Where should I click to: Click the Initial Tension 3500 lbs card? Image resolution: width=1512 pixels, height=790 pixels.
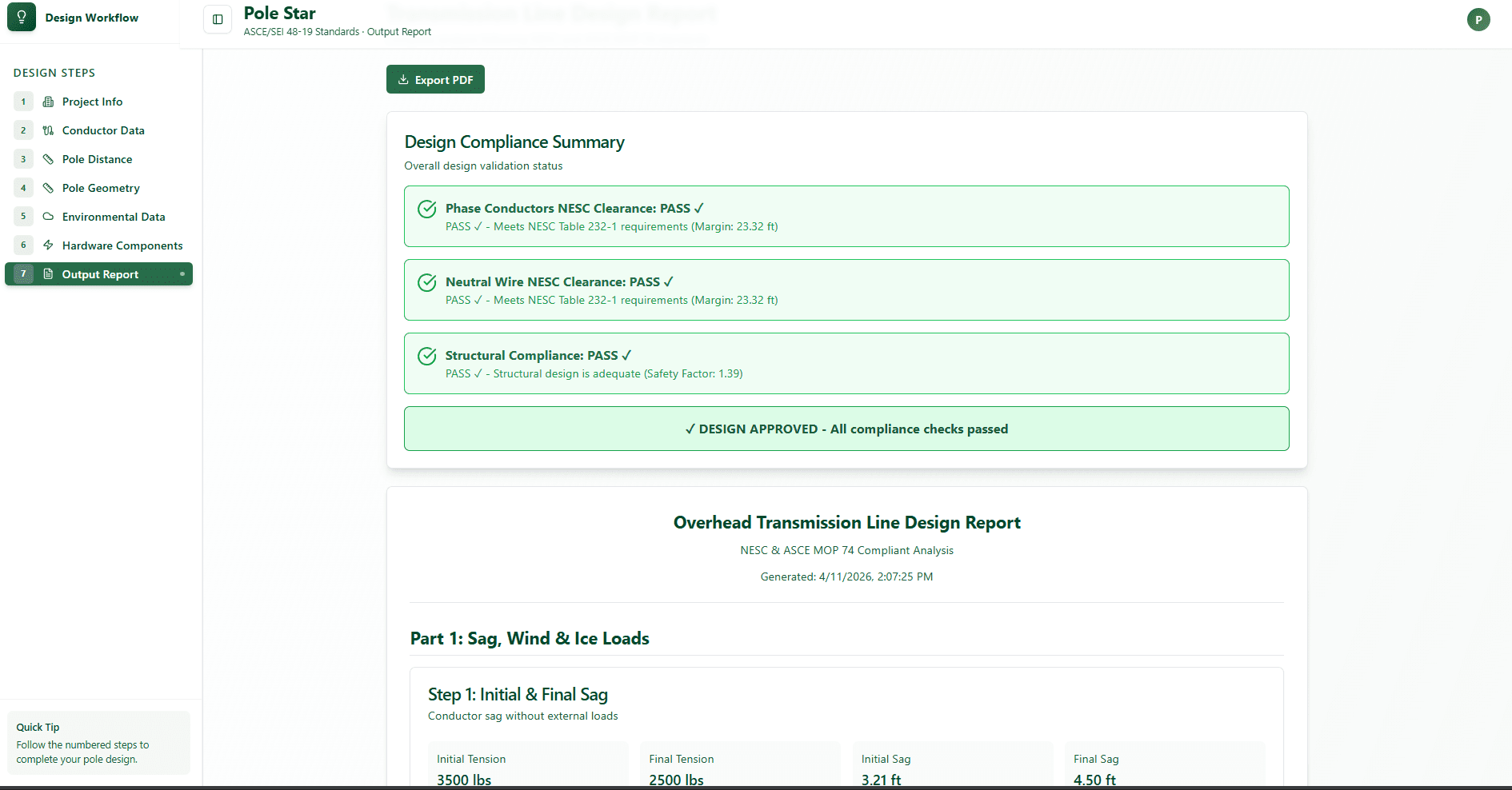tap(527, 768)
